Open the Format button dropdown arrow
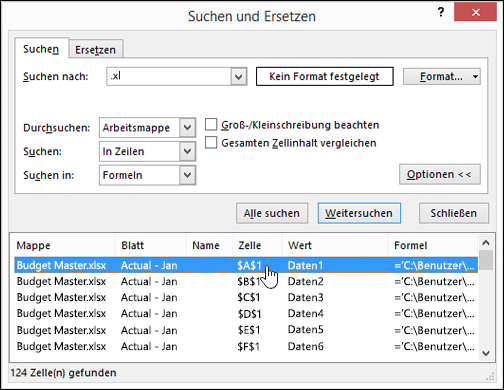Image resolution: width=504 pixels, height=390 pixels. pyautogui.click(x=476, y=76)
